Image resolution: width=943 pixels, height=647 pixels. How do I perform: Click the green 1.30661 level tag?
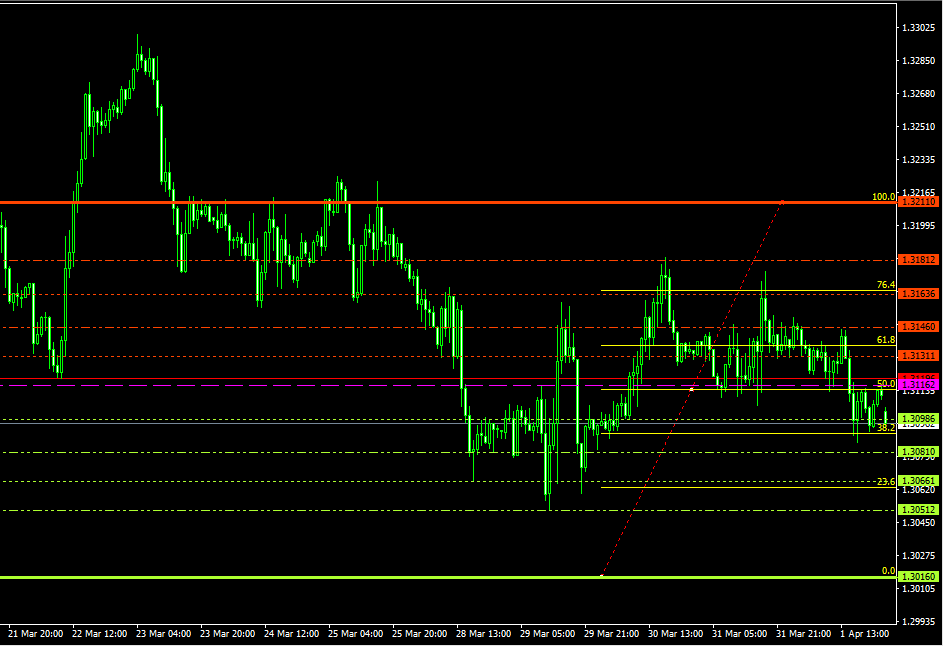click(x=918, y=480)
